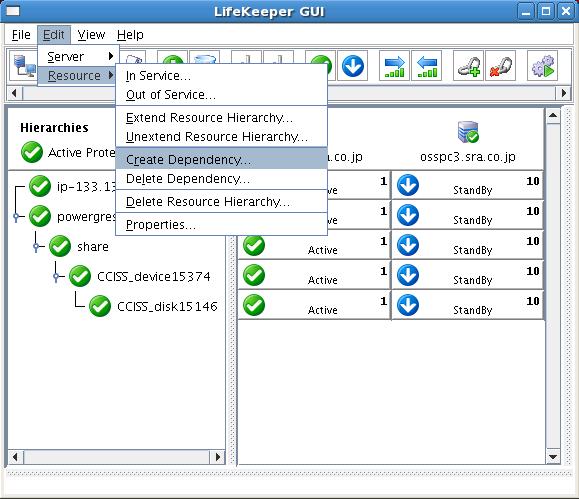Viewport: 579px width, 499px height.
Task: Click priority 10 in the ip-133 row
Action: pos(532,181)
